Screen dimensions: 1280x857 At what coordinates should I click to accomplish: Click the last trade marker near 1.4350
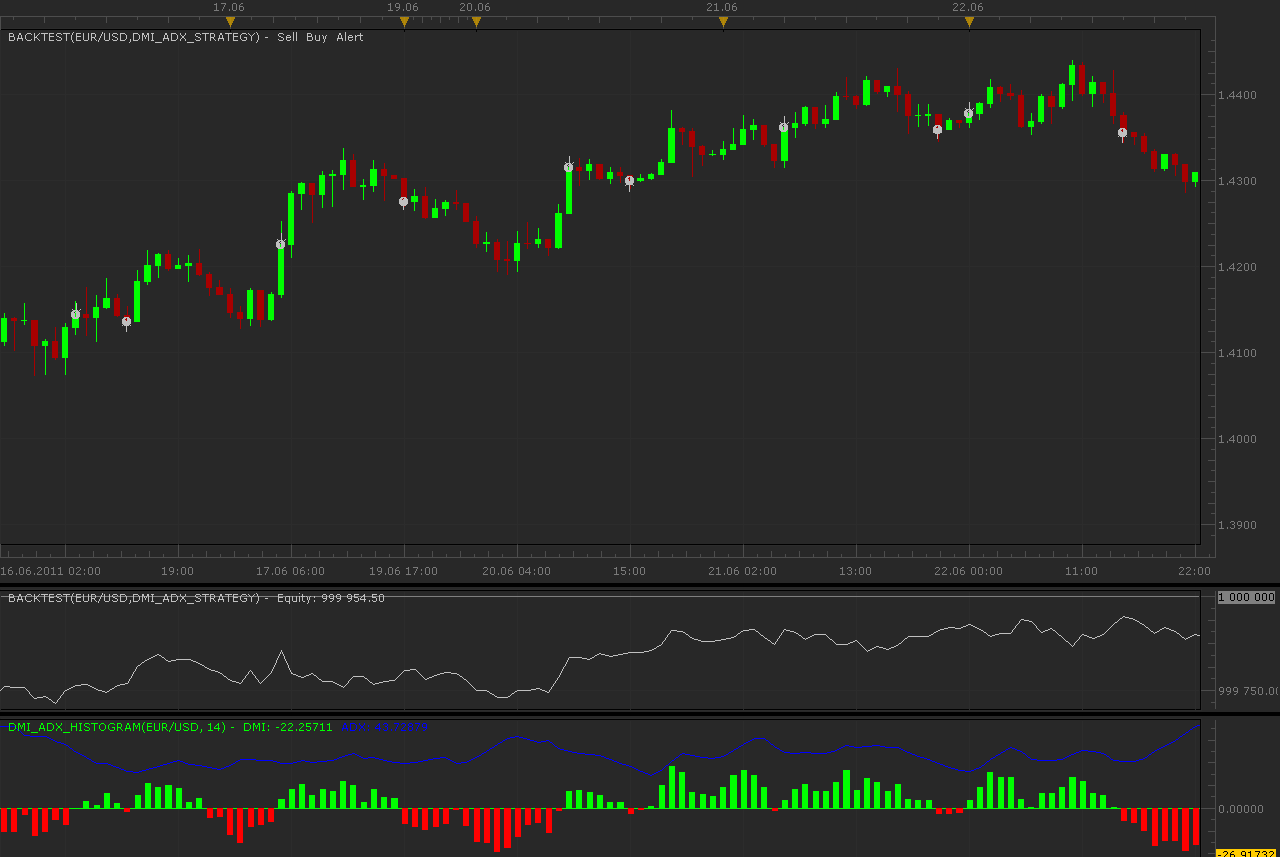(x=1122, y=132)
